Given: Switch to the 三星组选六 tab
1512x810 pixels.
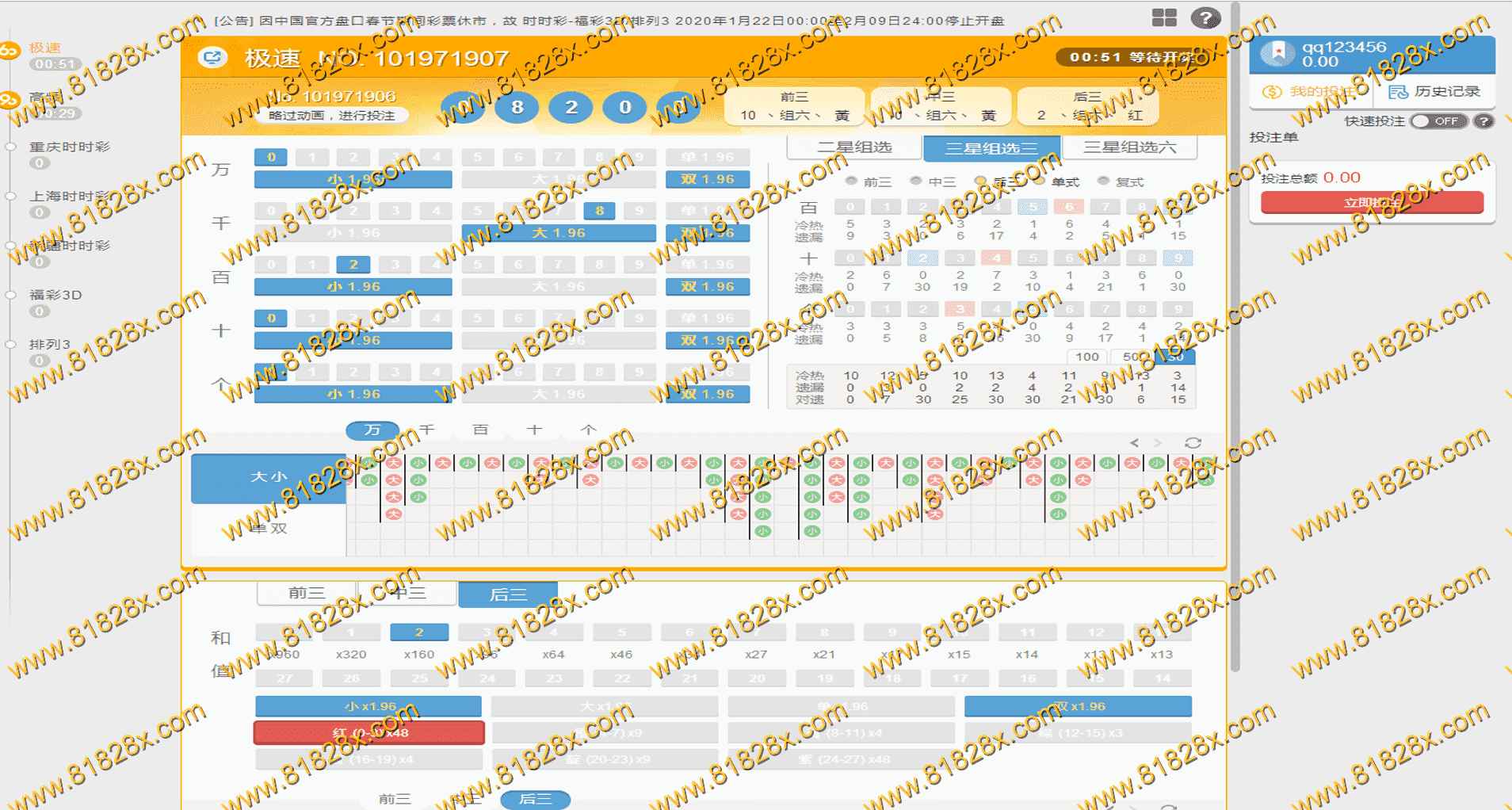Looking at the screenshot, I should coord(1129,147).
